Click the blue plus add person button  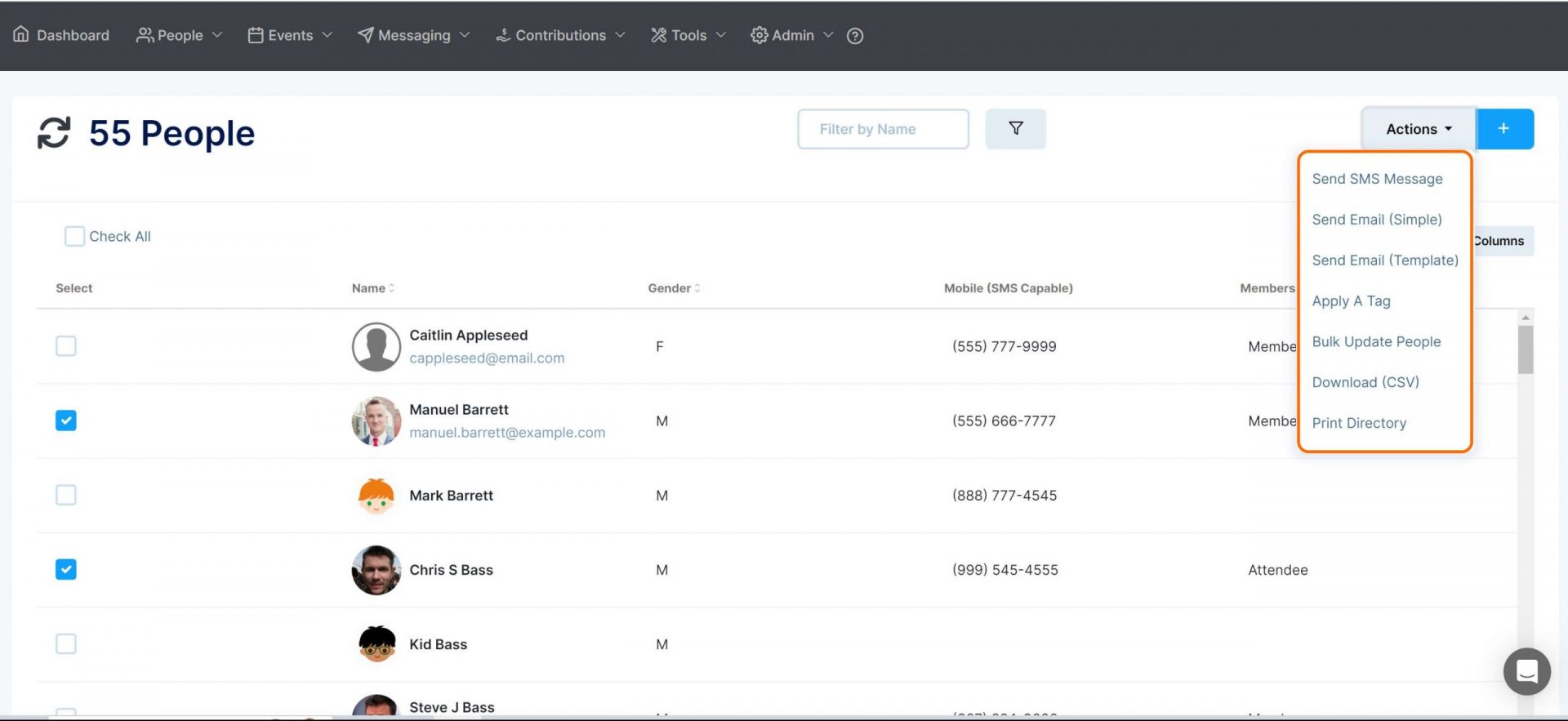(x=1503, y=129)
